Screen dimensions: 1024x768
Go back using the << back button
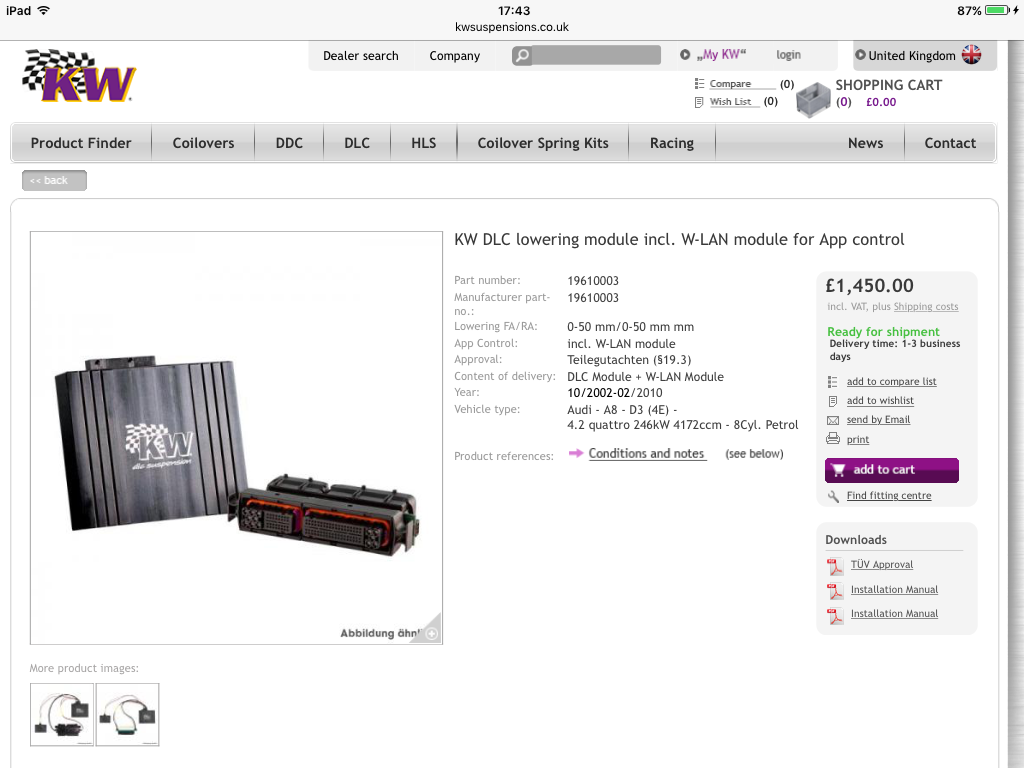[54, 180]
